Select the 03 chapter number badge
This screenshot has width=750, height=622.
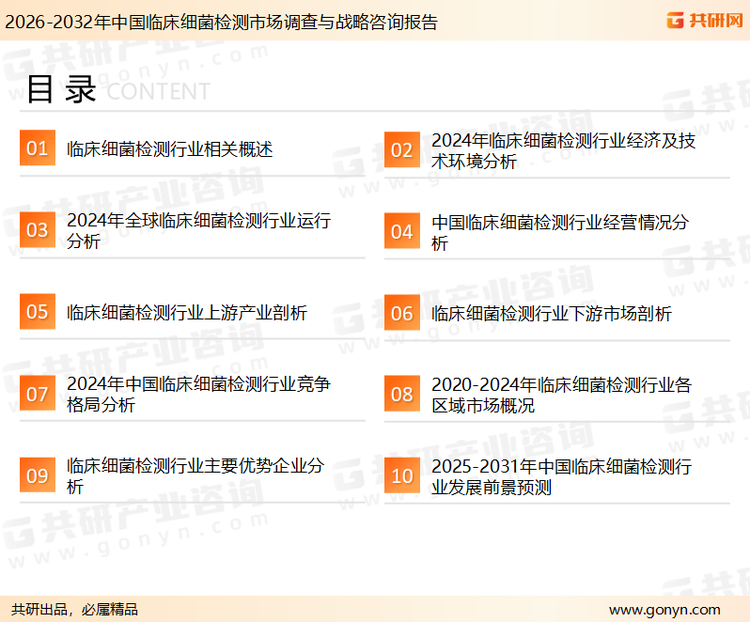[x=37, y=231]
